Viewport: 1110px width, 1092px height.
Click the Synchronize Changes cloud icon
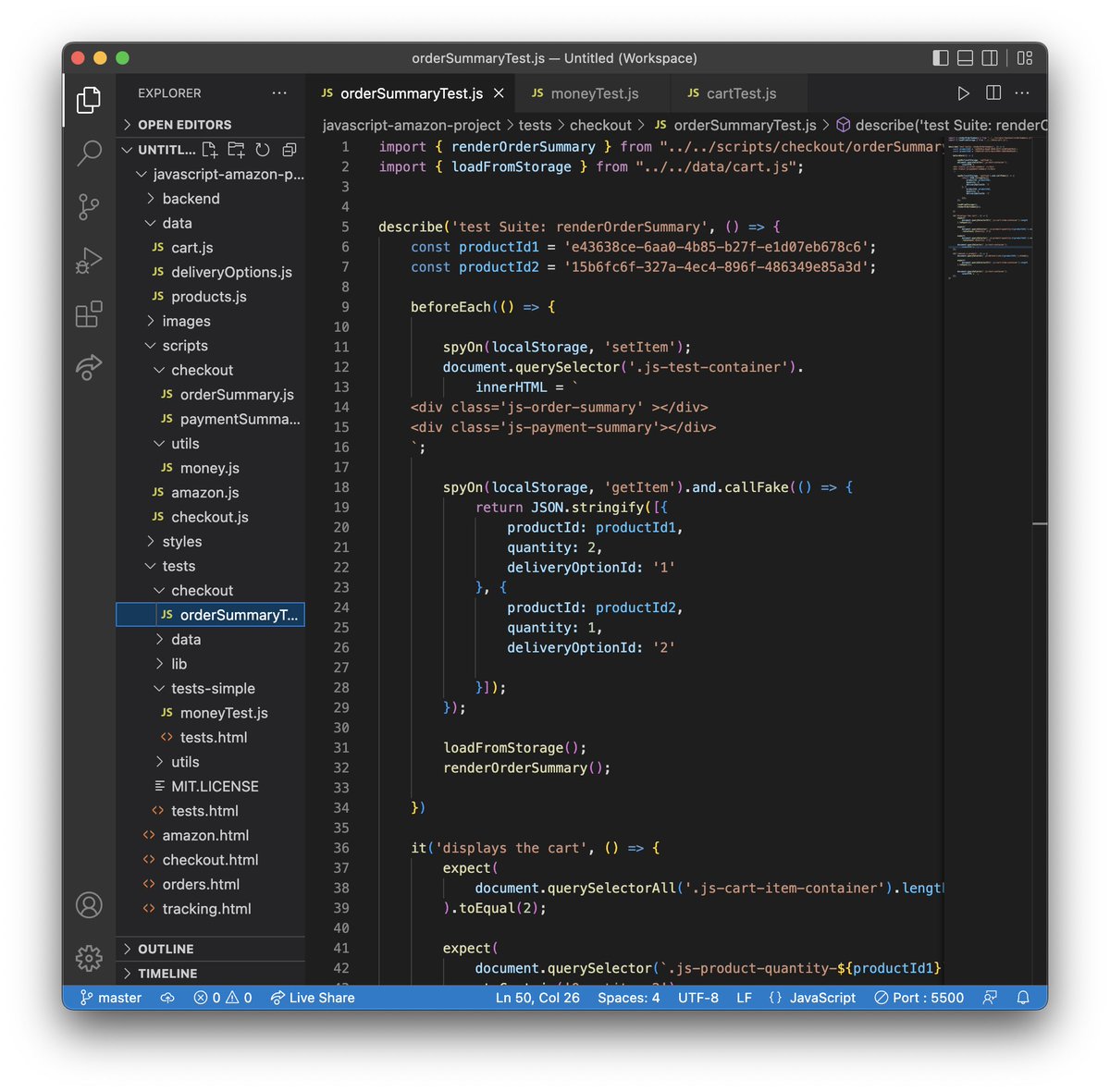tap(167, 998)
